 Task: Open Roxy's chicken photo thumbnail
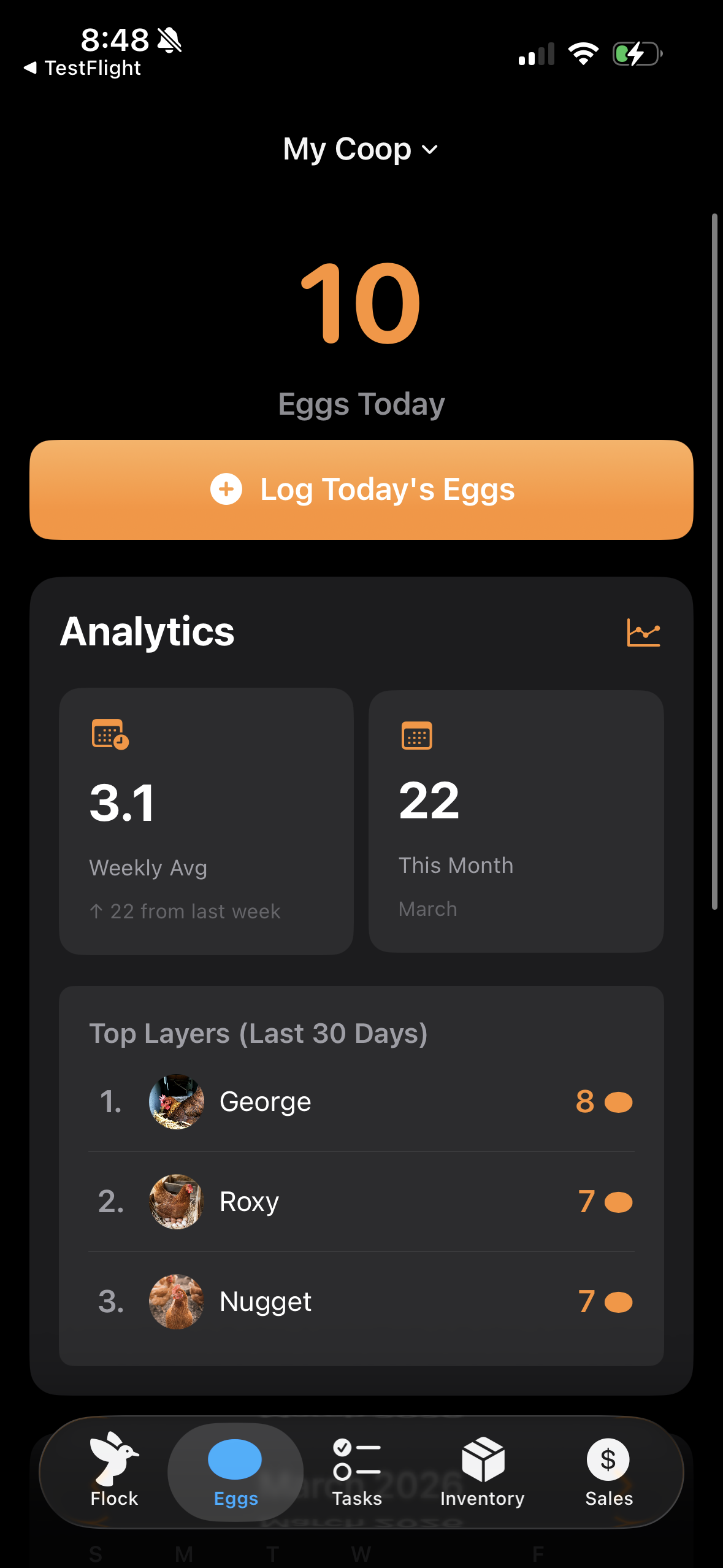tap(177, 1202)
